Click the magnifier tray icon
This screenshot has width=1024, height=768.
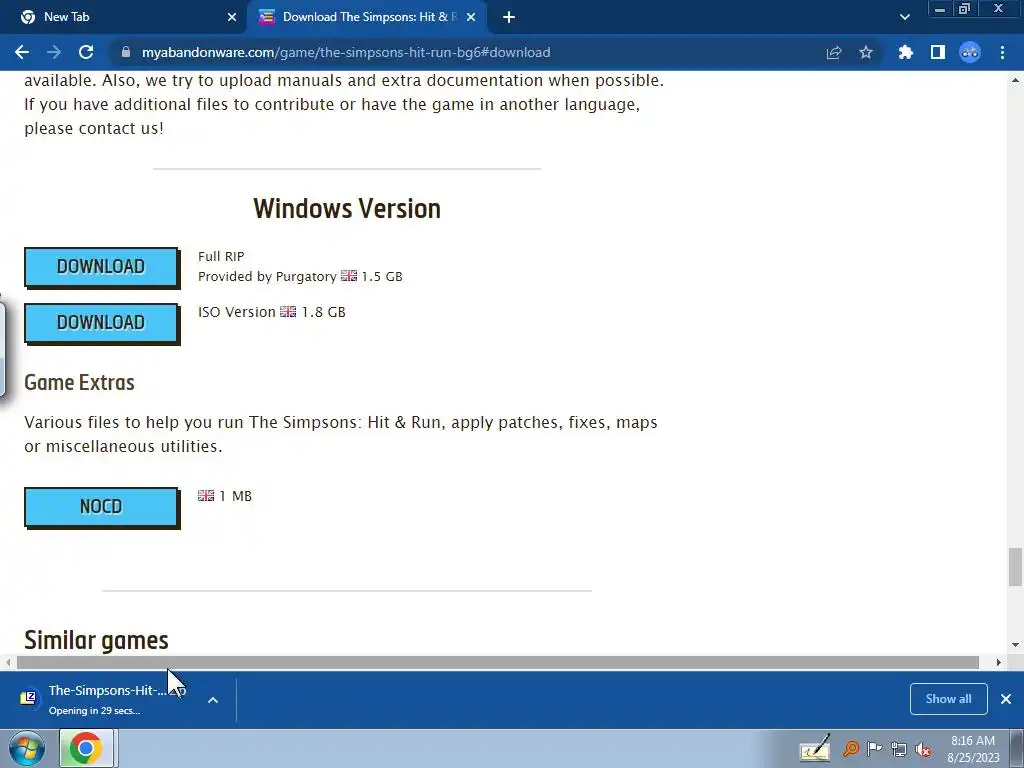(850, 749)
